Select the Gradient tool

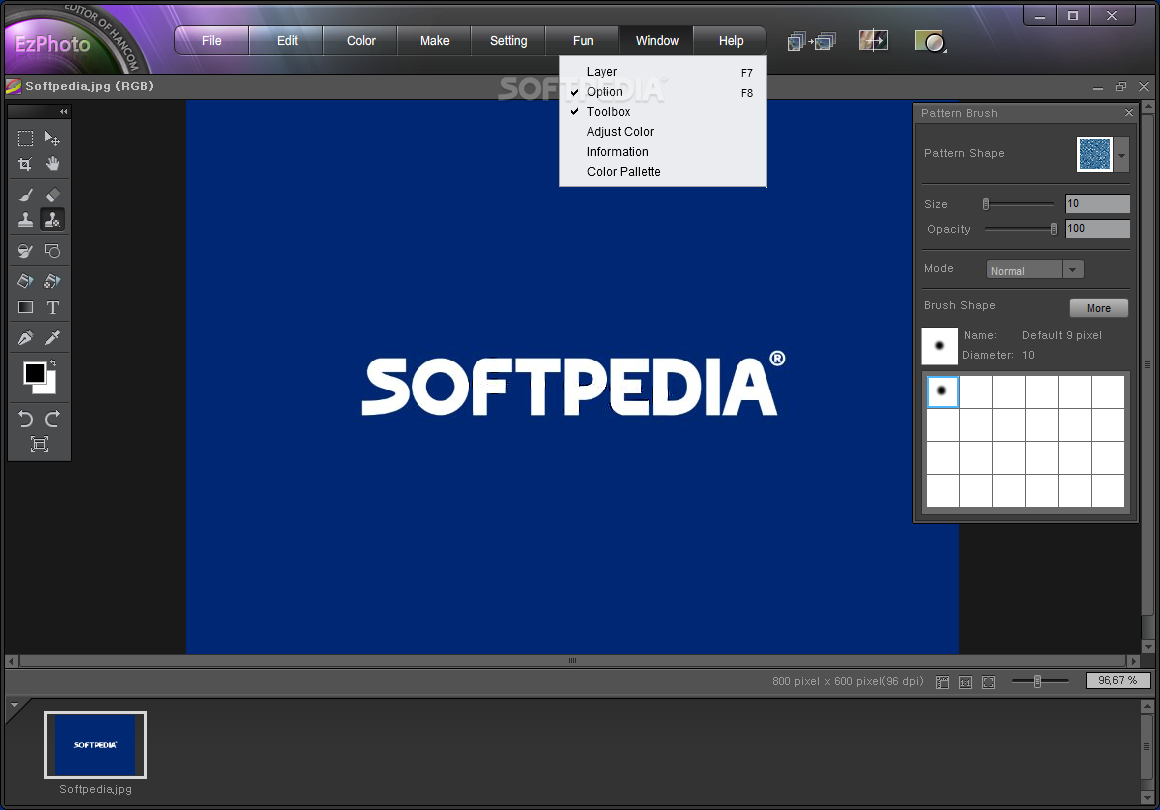click(25, 307)
